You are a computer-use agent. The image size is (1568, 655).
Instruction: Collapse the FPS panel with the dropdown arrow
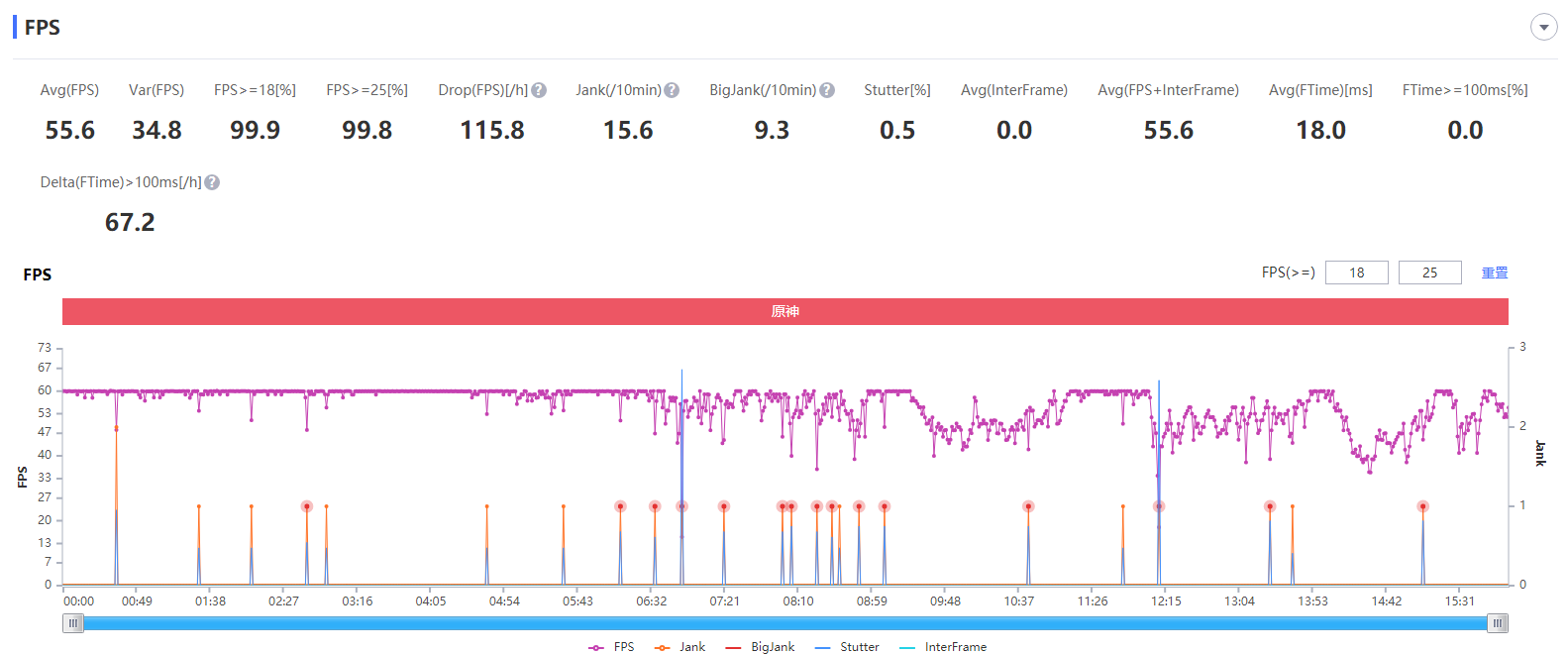[1543, 27]
